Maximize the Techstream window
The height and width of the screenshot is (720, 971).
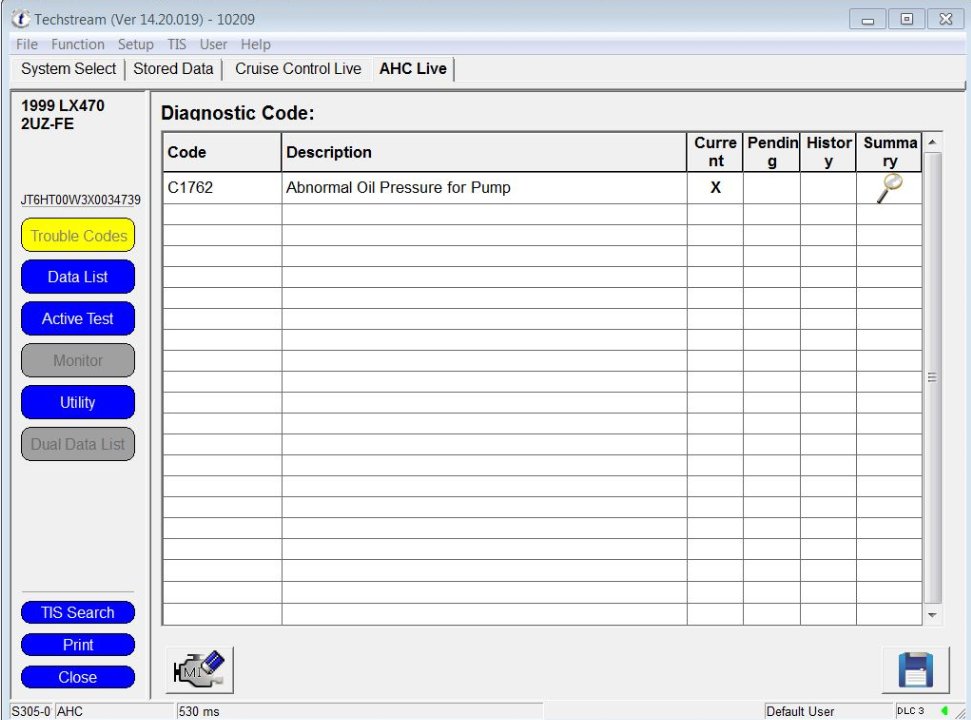[907, 19]
